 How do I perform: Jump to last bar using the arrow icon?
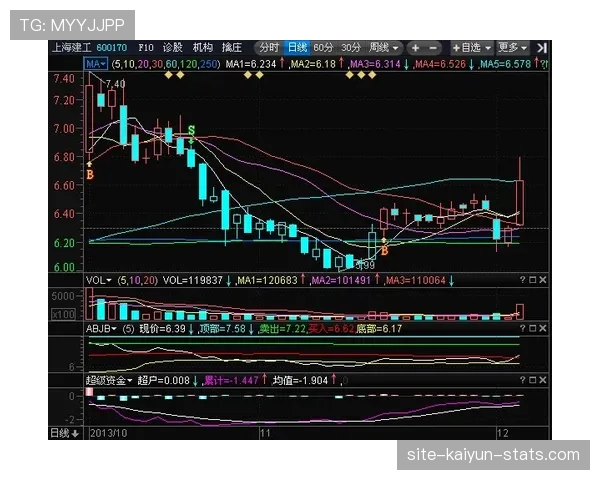[x=540, y=47]
